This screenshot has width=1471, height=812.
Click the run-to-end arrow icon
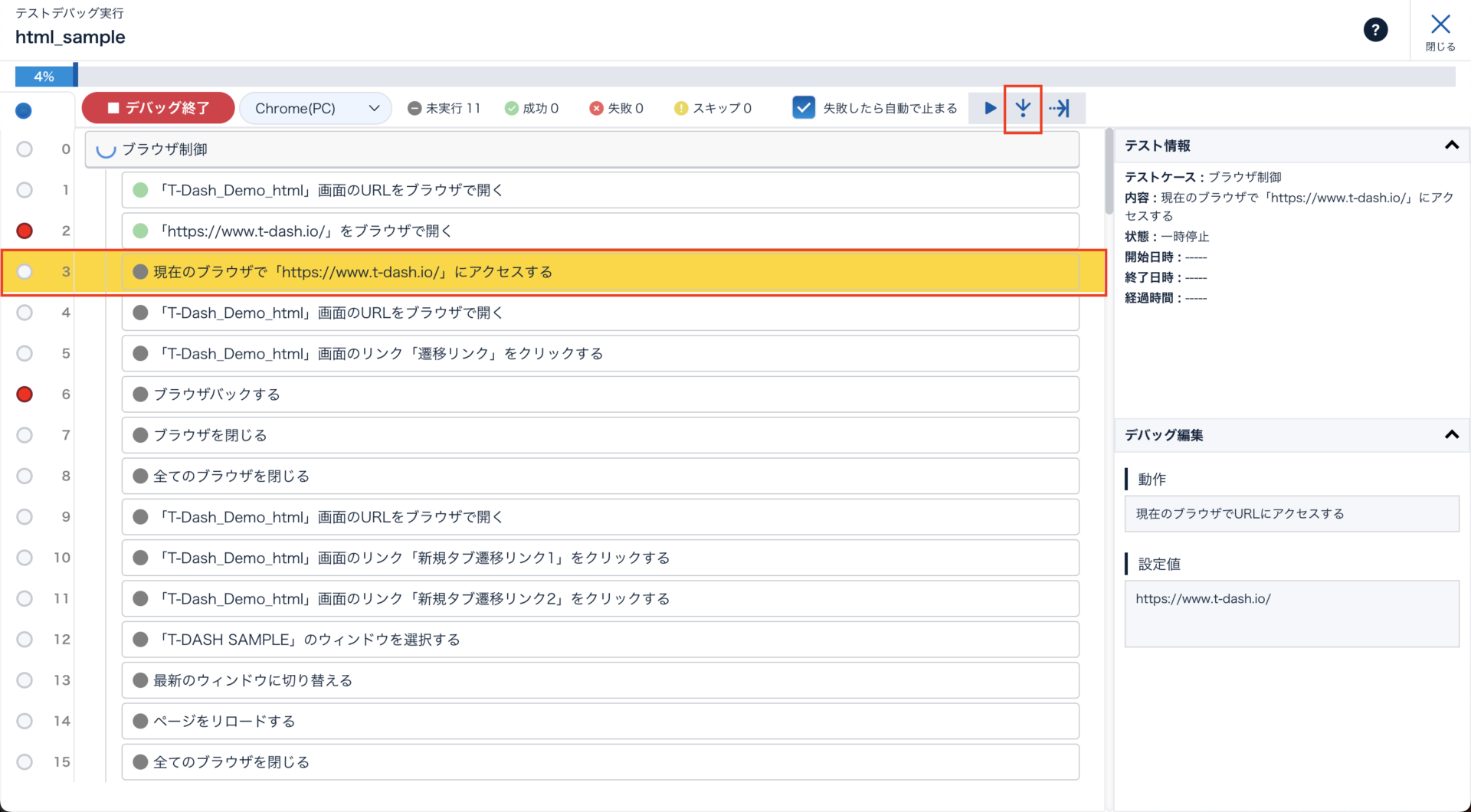pos(1060,108)
